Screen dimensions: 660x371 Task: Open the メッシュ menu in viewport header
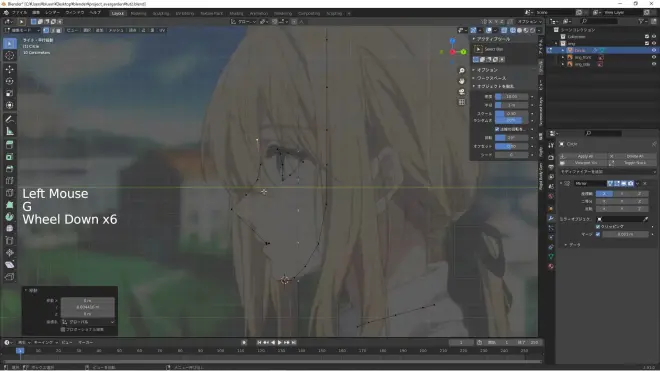coord(116,30)
